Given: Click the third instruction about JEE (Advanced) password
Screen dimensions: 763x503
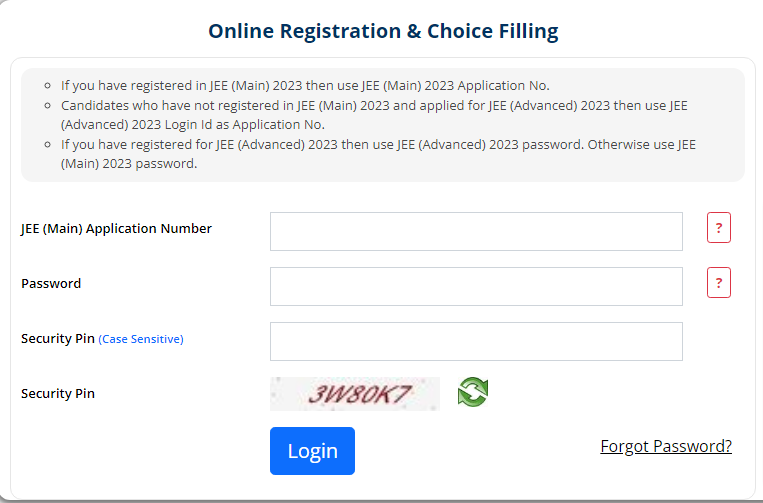Looking at the screenshot, I should coord(378,153).
